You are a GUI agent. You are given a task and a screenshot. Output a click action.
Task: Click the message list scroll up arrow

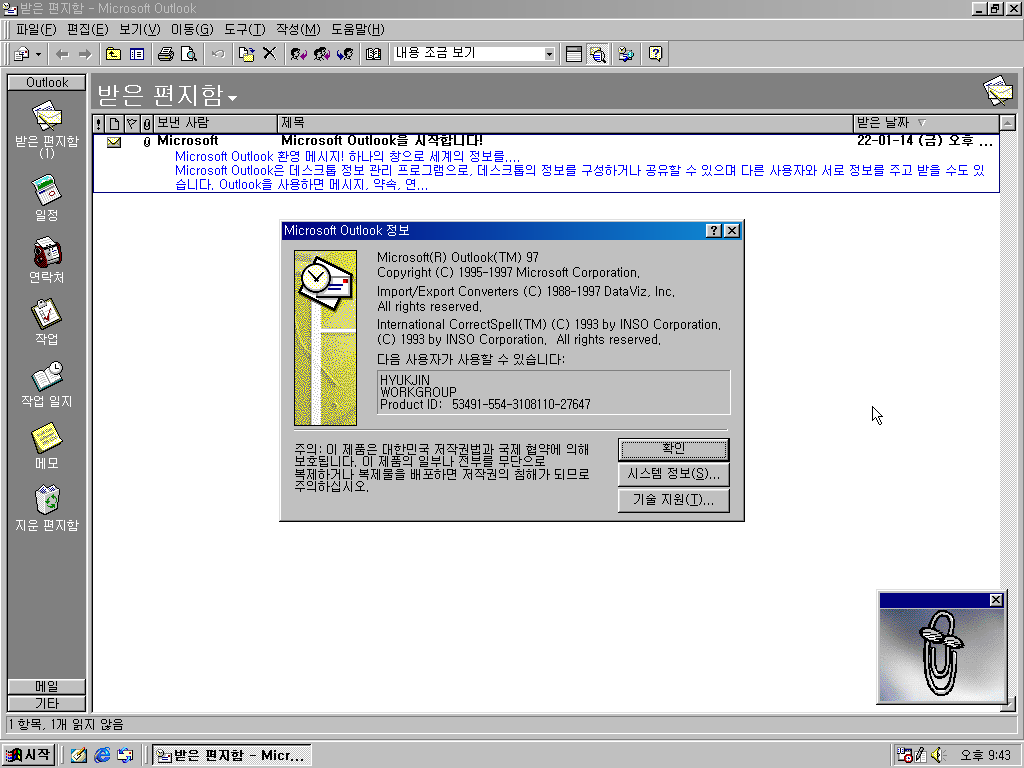[x=1008, y=123]
